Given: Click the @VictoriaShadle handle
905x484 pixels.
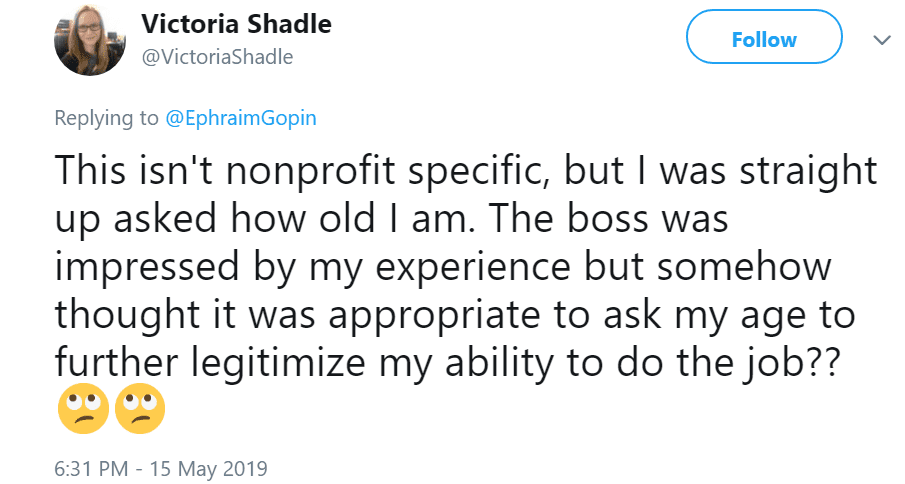Looking at the screenshot, I should 217,57.
